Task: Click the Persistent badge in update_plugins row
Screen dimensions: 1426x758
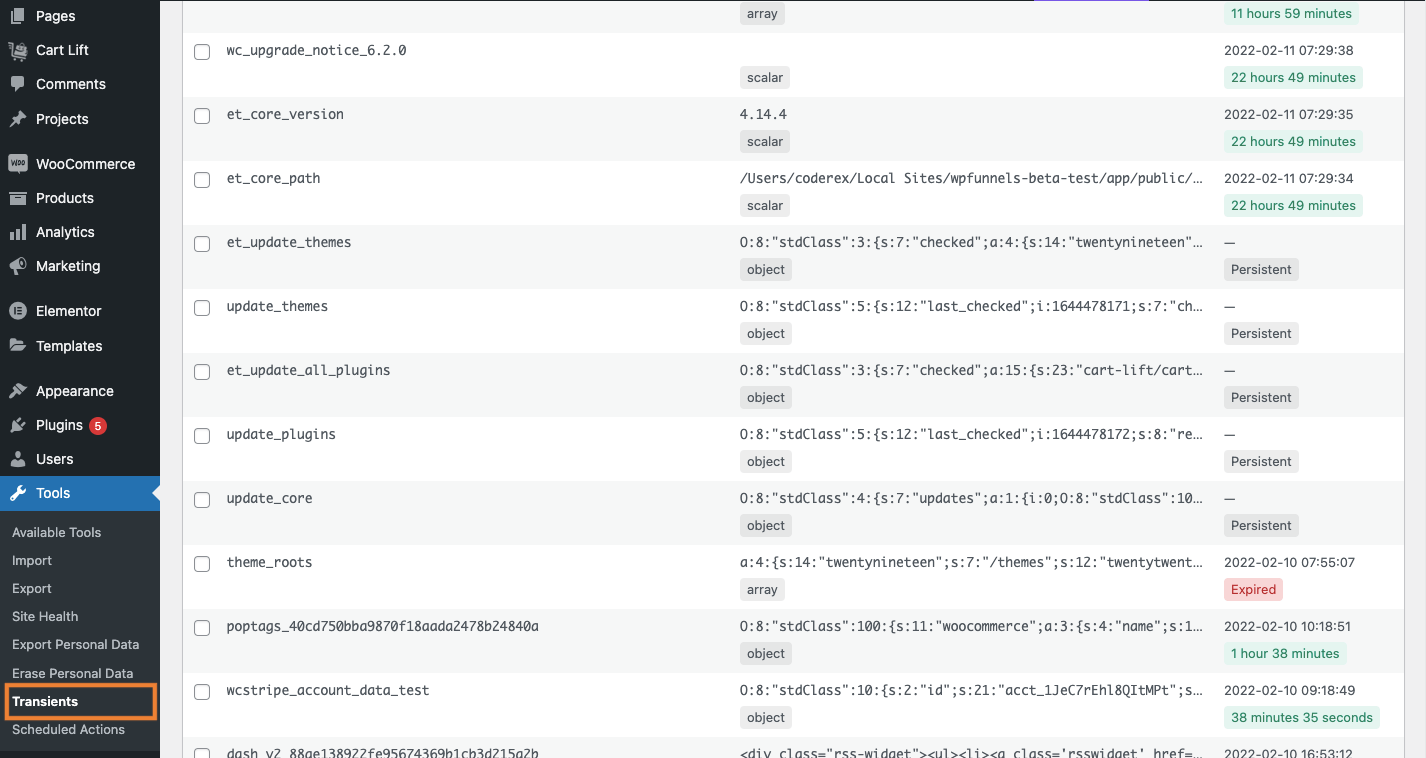Action: [1261, 461]
